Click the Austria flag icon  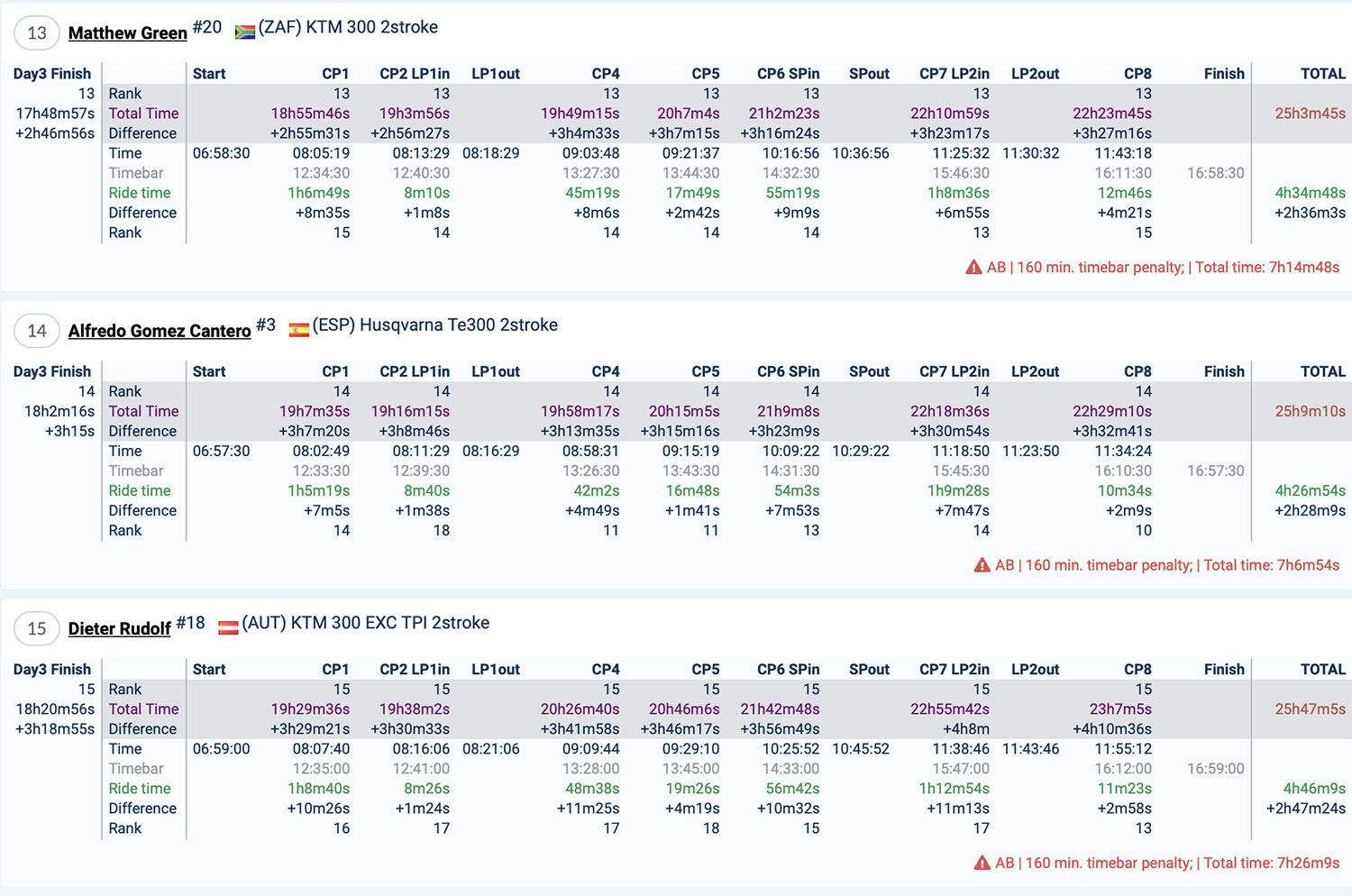tap(228, 627)
